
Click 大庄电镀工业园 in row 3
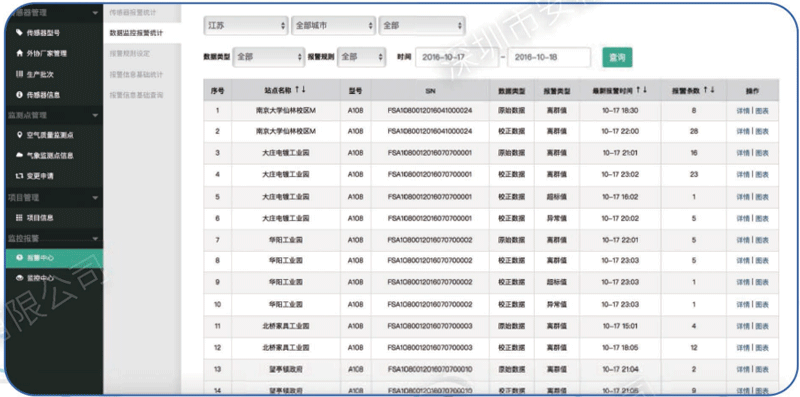(x=286, y=153)
